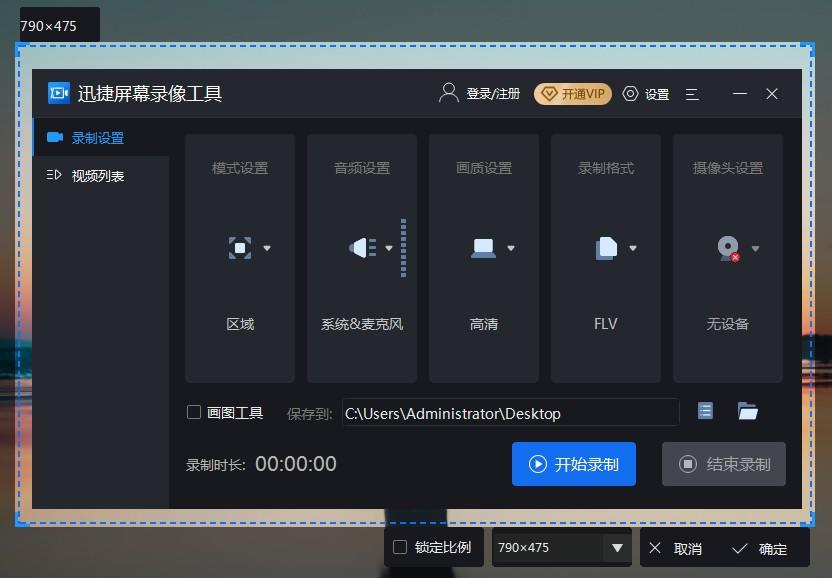Click the 00:00:00 recording duration
Image resolution: width=832 pixels, height=578 pixels.
click(x=296, y=464)
